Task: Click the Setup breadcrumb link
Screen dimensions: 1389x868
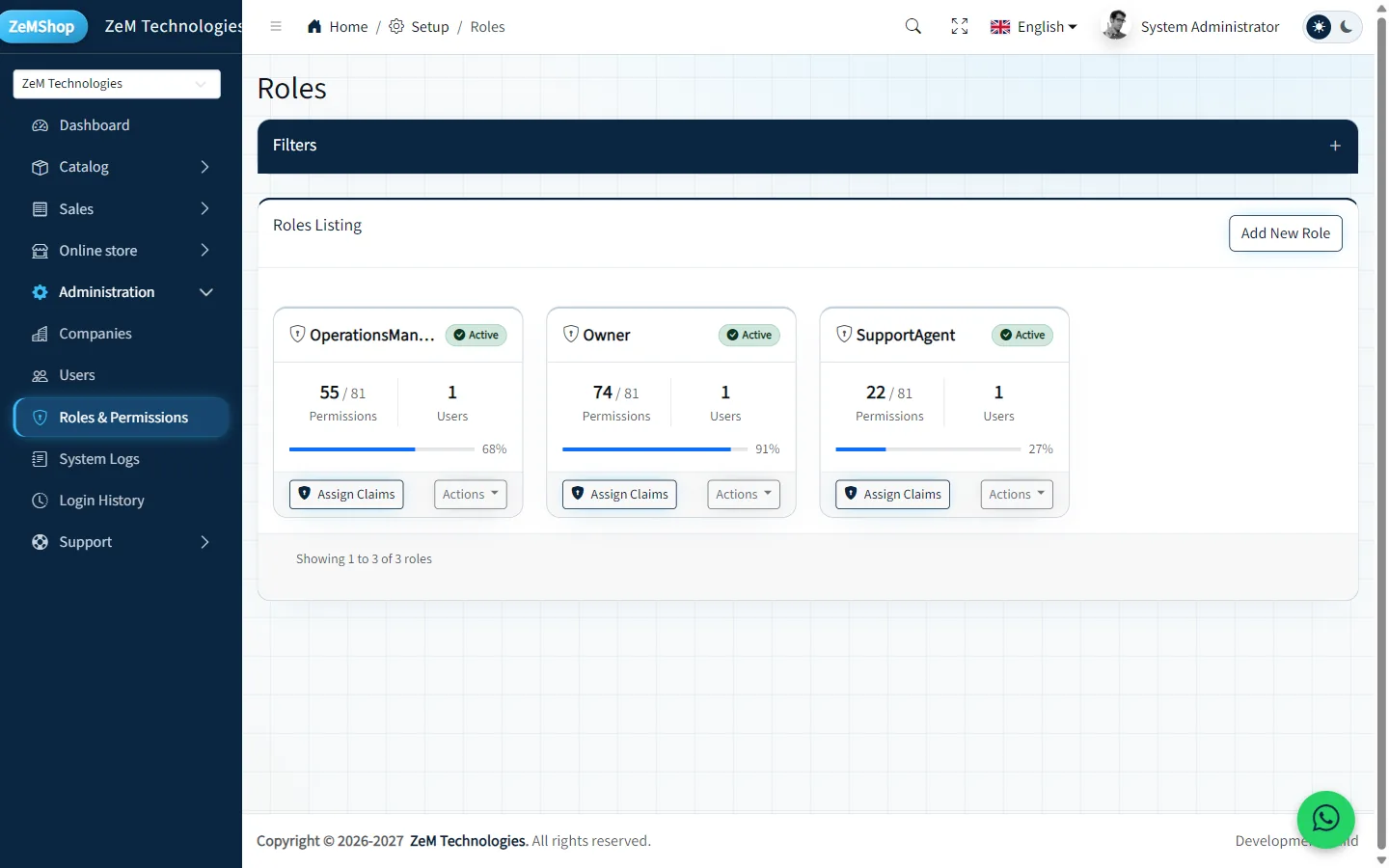Action: (430, 27)
